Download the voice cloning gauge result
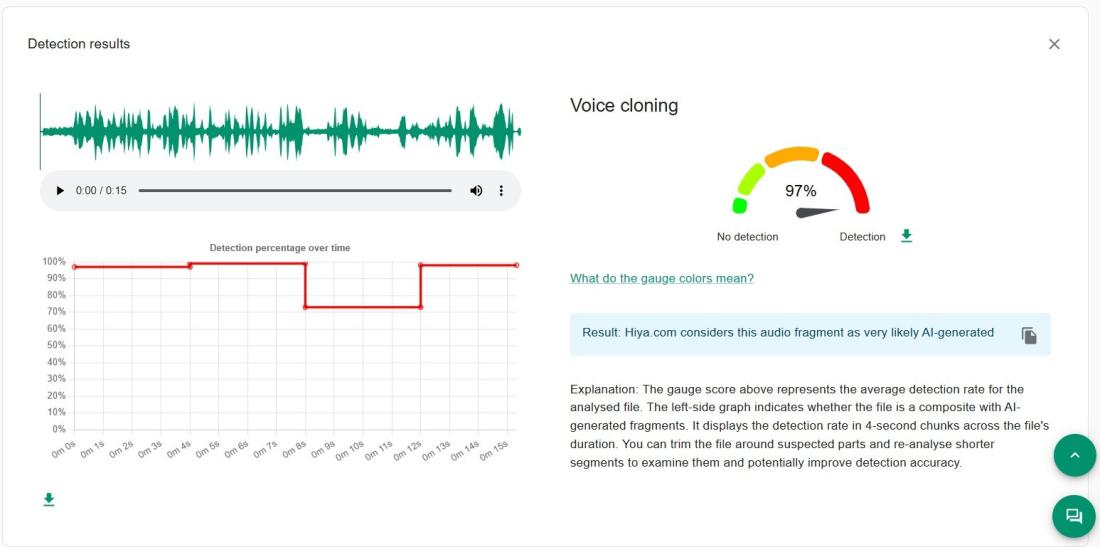The image size is (1100, 547). [906, 236]
